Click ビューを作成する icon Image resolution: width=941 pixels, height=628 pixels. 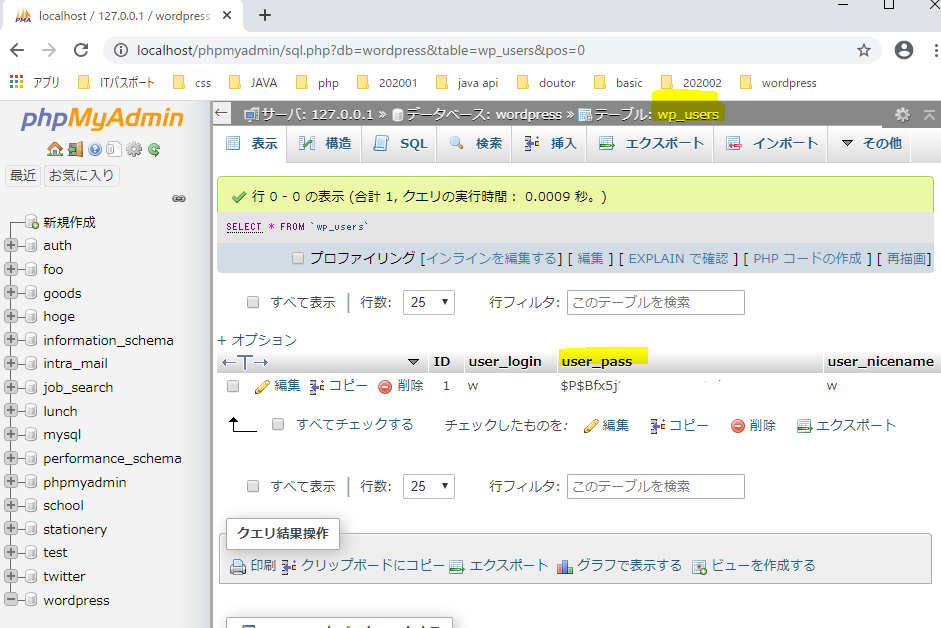pos(699,567)
